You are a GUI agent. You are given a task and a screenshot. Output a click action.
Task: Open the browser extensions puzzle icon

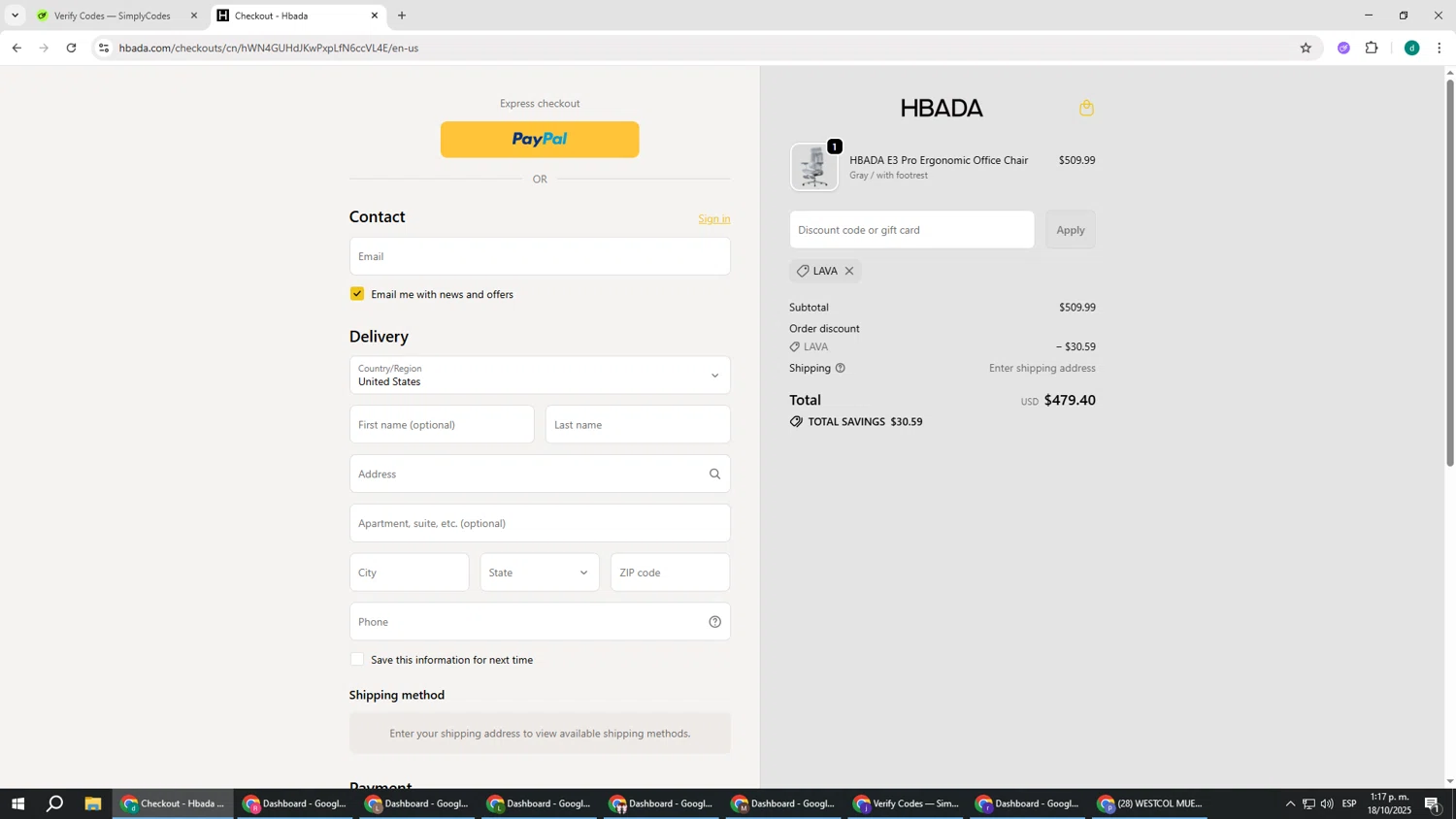coord(1372,48)
